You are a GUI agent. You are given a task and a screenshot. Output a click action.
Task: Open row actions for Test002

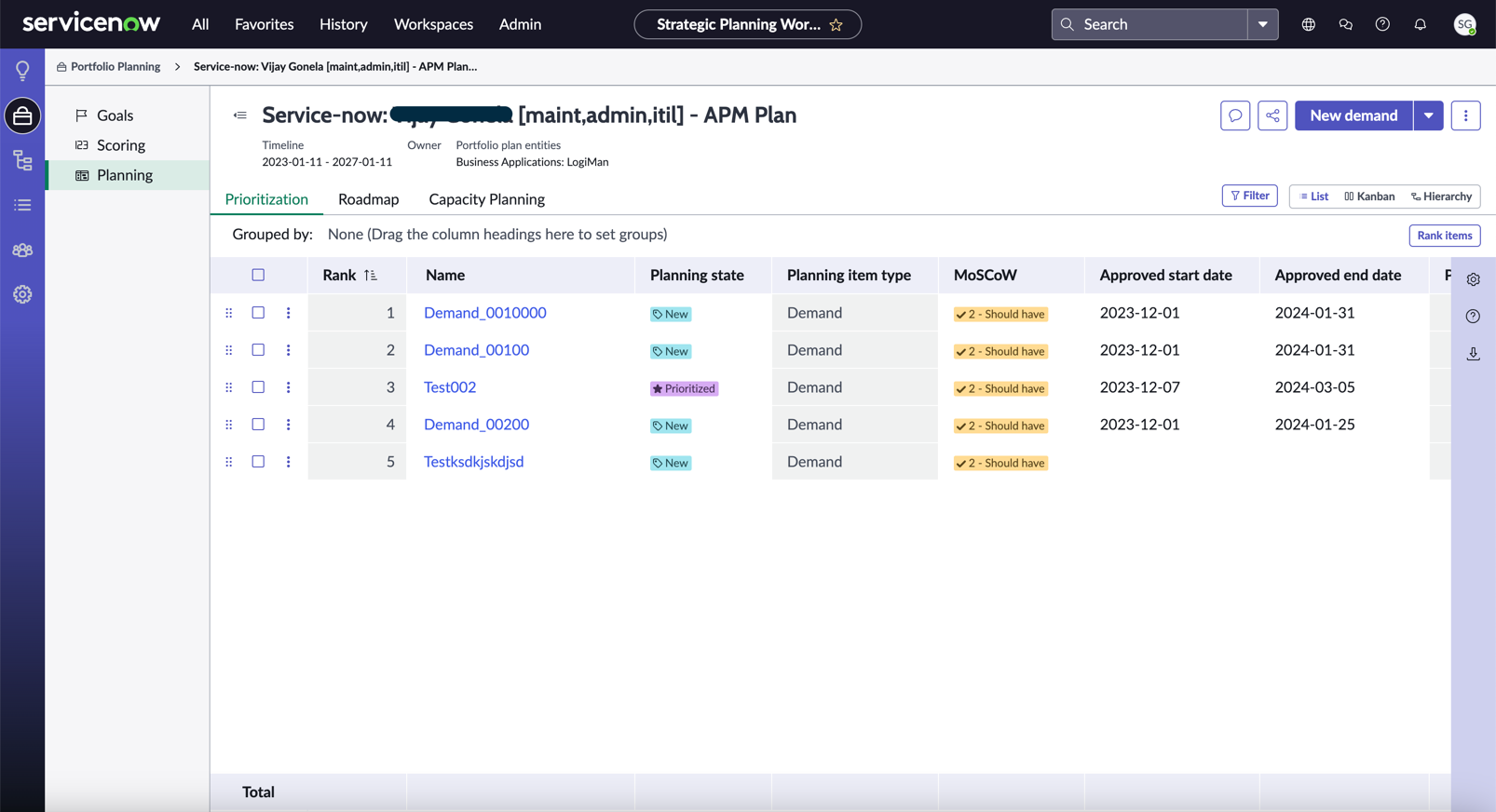click(x=288, y=387)
